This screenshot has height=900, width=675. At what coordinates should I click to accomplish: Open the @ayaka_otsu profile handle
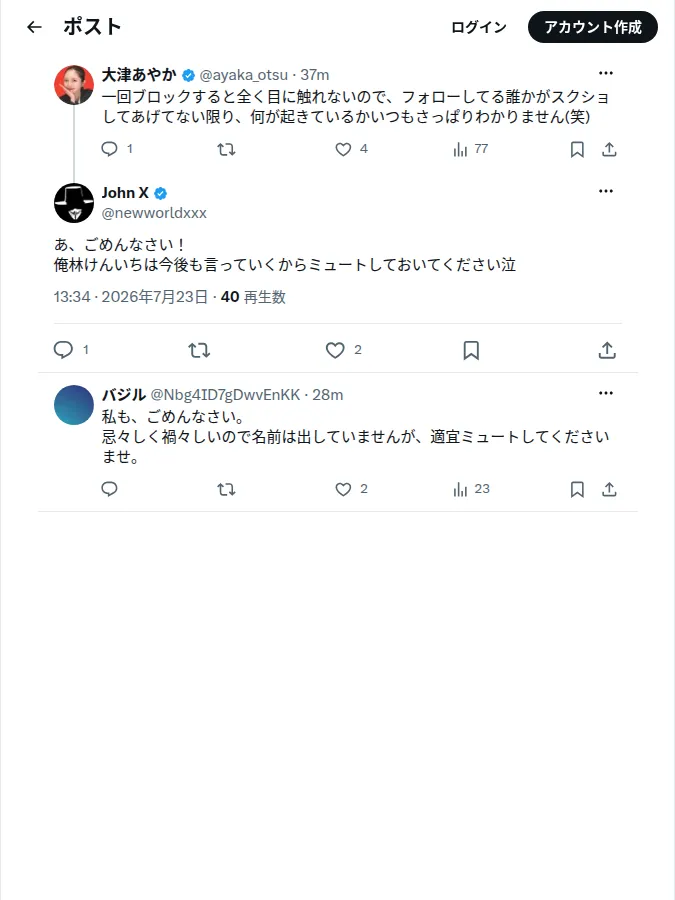pyautogui.click(x=243, y=75)
